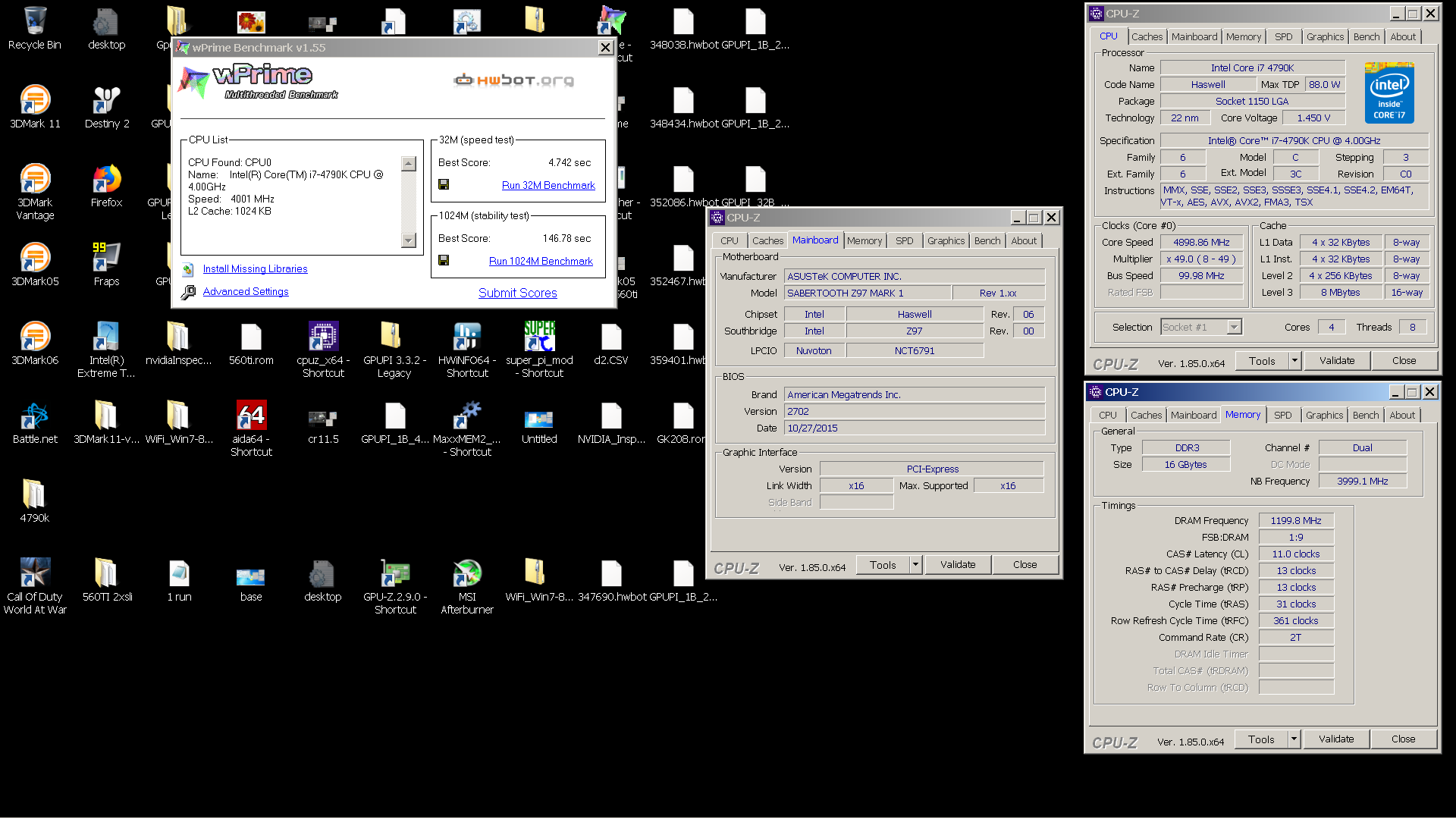Image resolution: width=1456 pixels, height=819 pixels.
Task: Open the GPUPI 3.3.2 Legacy folder
Action: [394, 350]
